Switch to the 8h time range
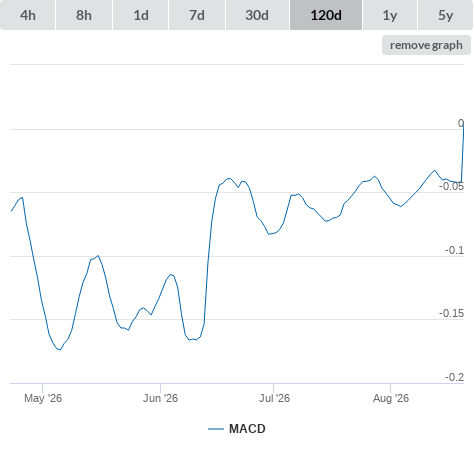 coord(84,15)
